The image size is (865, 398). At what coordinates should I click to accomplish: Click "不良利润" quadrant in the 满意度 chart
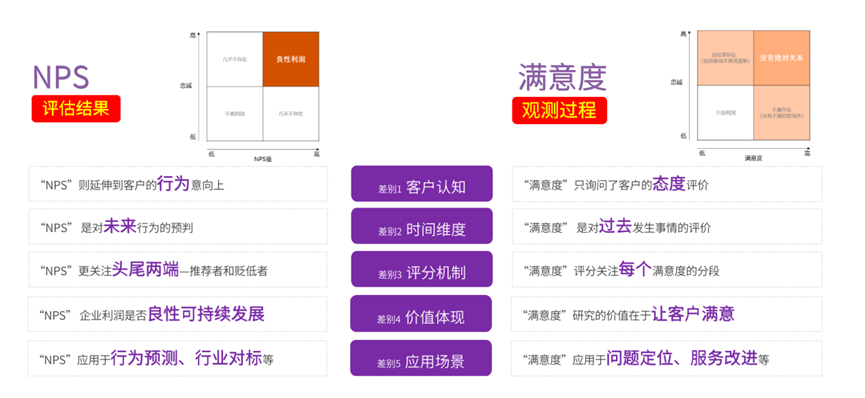[x=725, y=113]
